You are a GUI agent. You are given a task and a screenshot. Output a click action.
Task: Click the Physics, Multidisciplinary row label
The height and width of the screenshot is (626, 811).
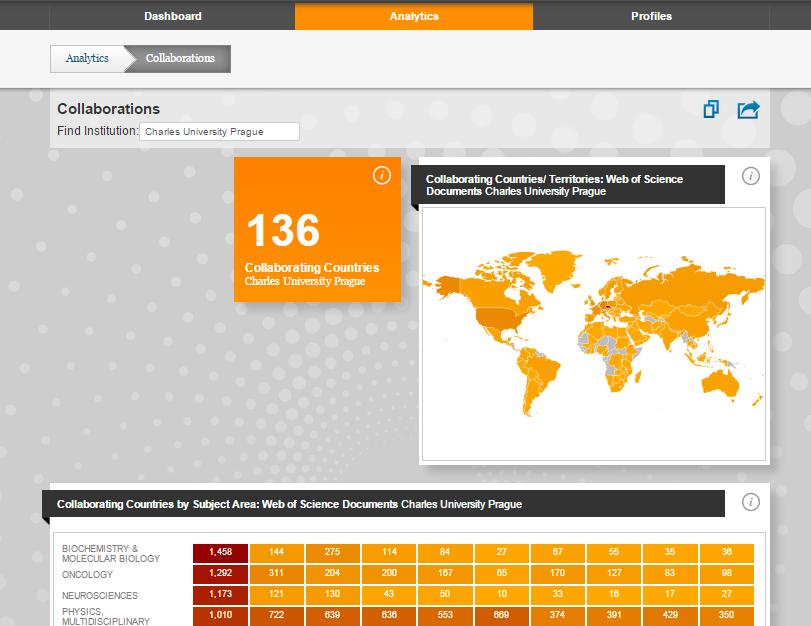(x=106, y=616)
